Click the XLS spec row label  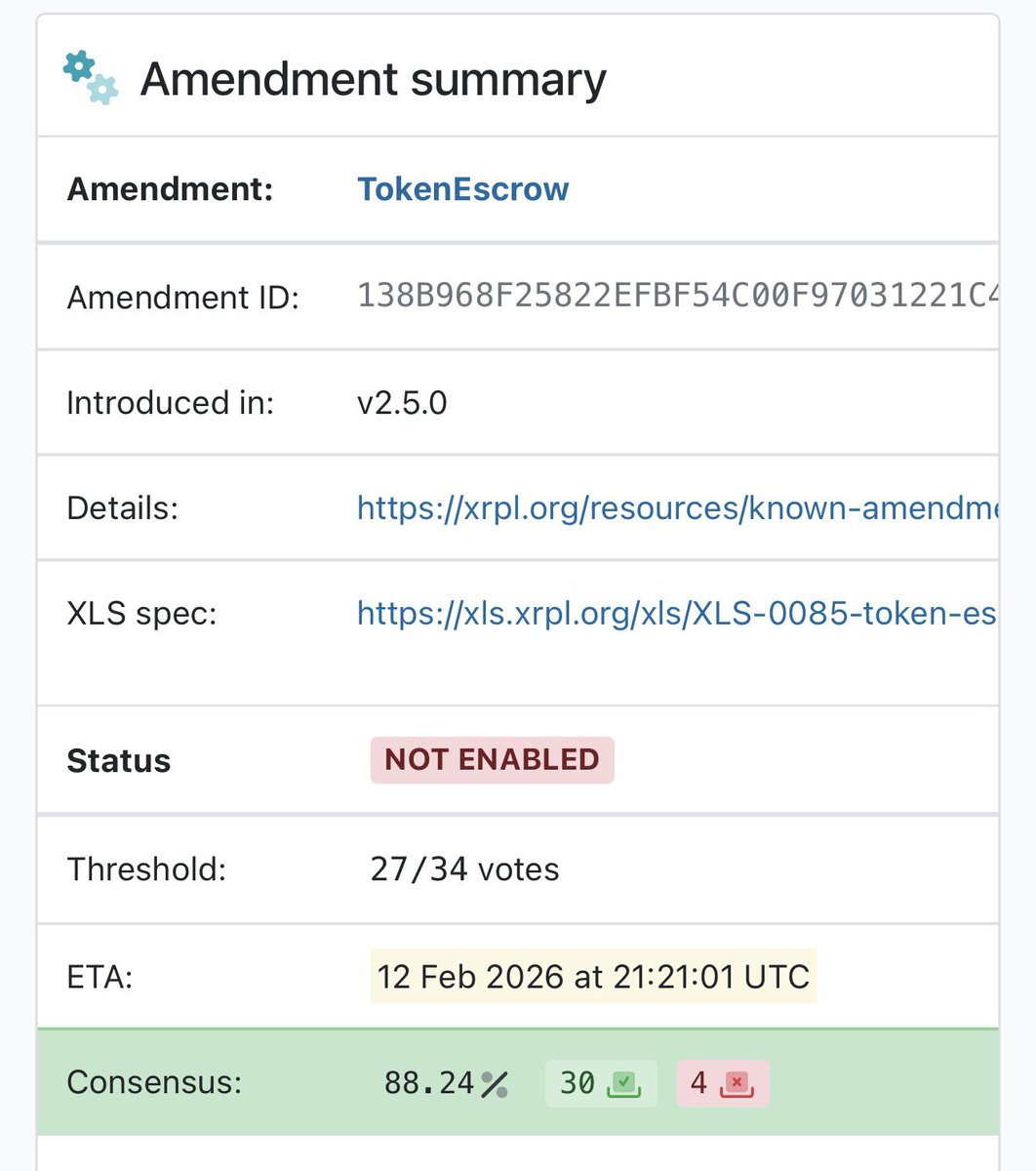(141, 615)
